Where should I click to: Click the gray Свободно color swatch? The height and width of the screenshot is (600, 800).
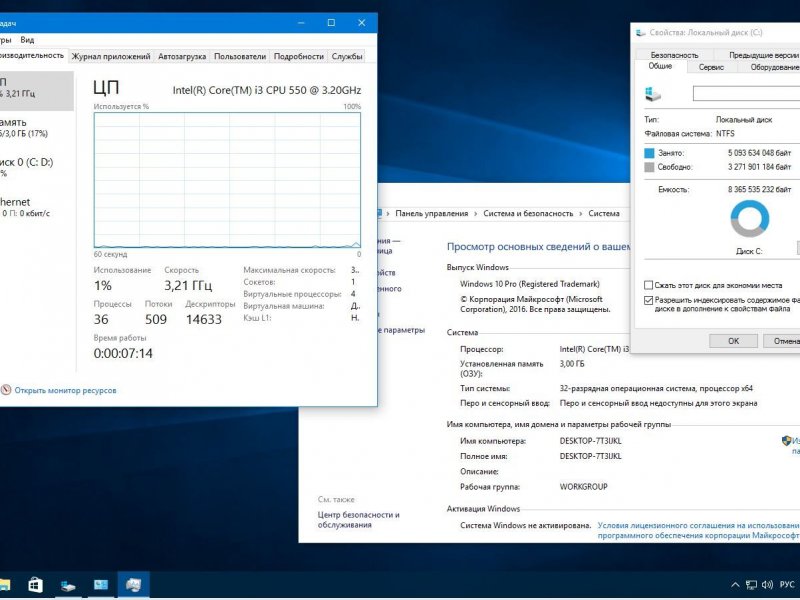coord(649,167)
